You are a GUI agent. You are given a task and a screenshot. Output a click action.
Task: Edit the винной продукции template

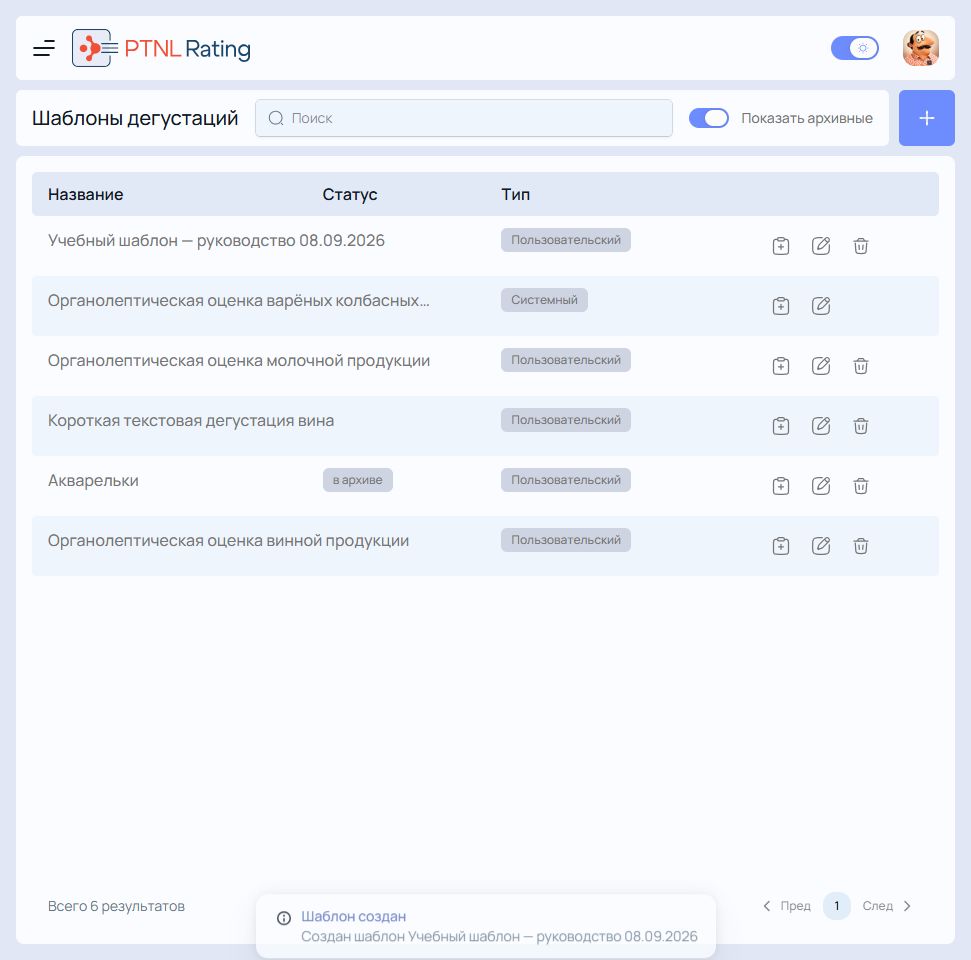click(x=821, y=546)
